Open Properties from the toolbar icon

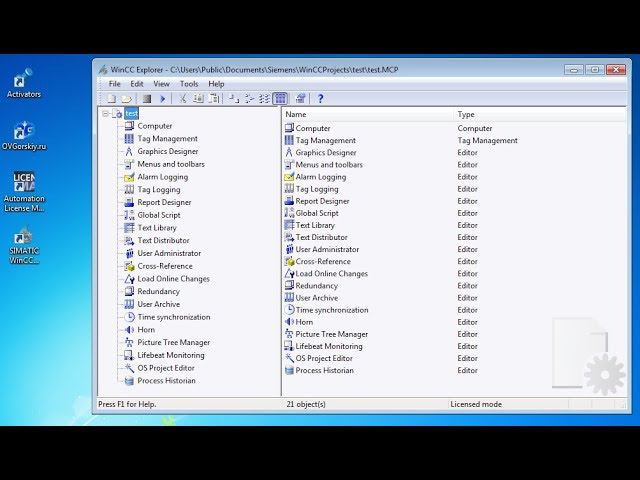(x=301, y=98)
